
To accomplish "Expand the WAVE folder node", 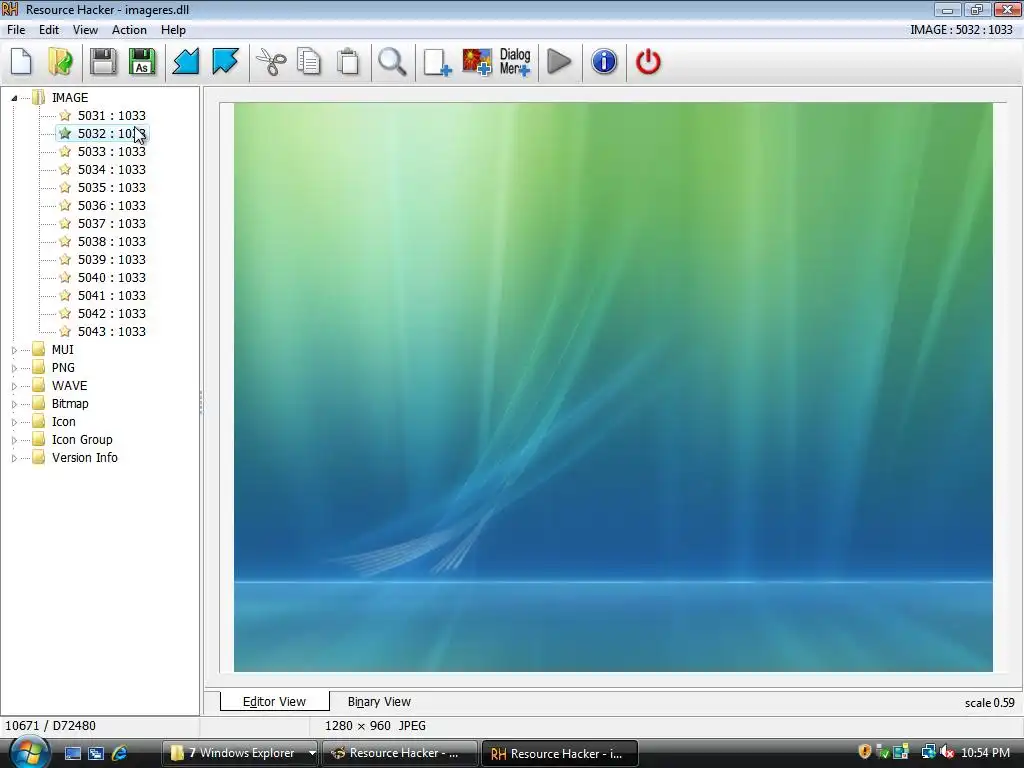I will click(x=14, y=386).
